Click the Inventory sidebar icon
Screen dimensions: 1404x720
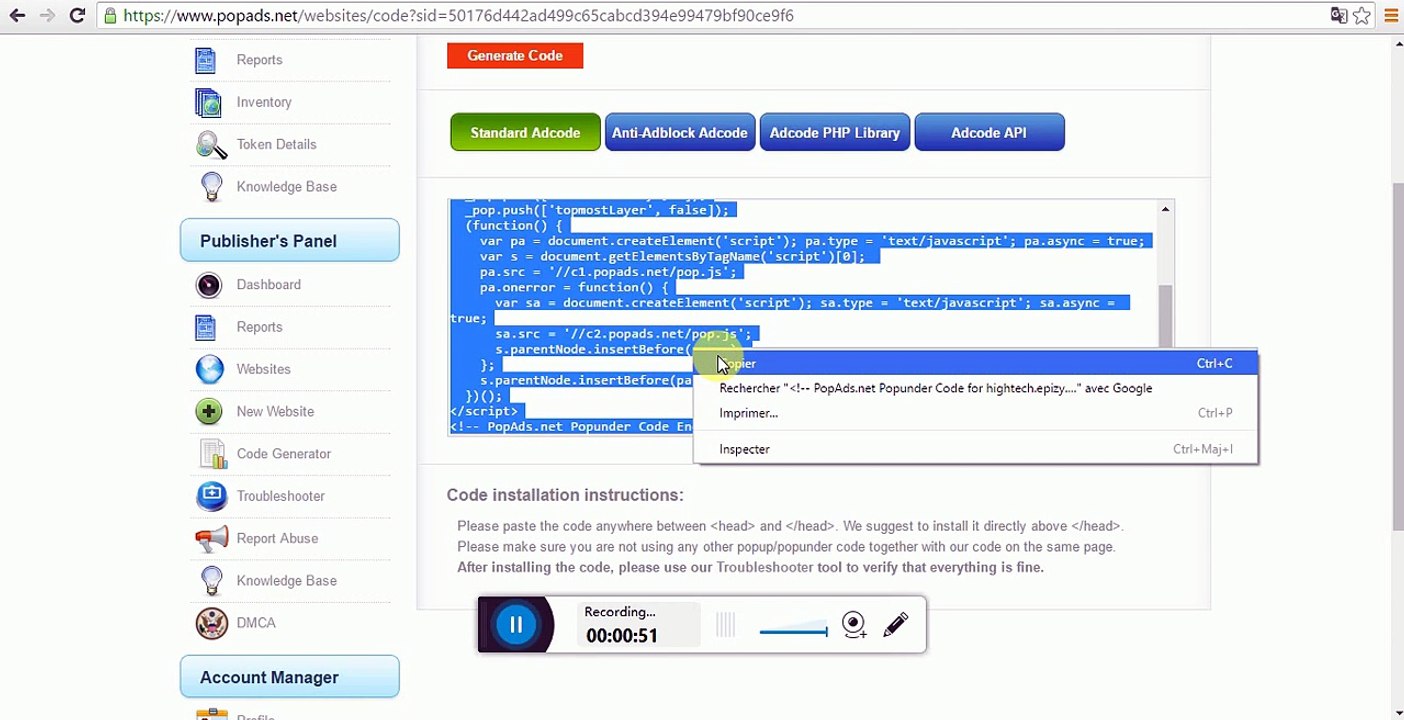tap(208, 102)
